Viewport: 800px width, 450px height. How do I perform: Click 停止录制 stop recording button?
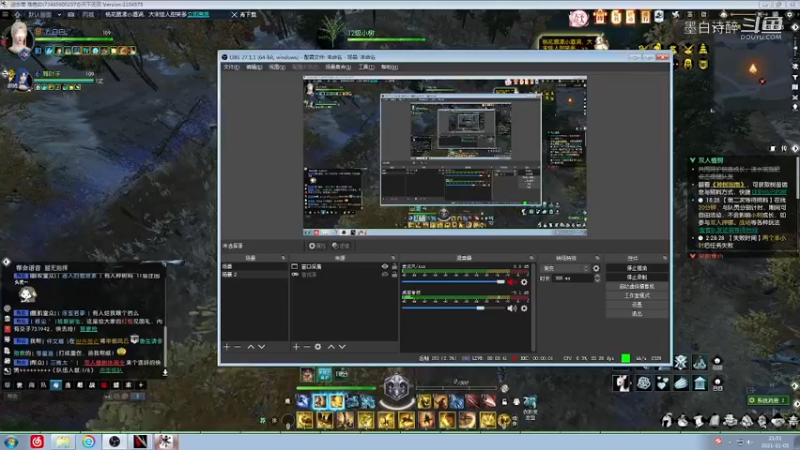(636, 277)
